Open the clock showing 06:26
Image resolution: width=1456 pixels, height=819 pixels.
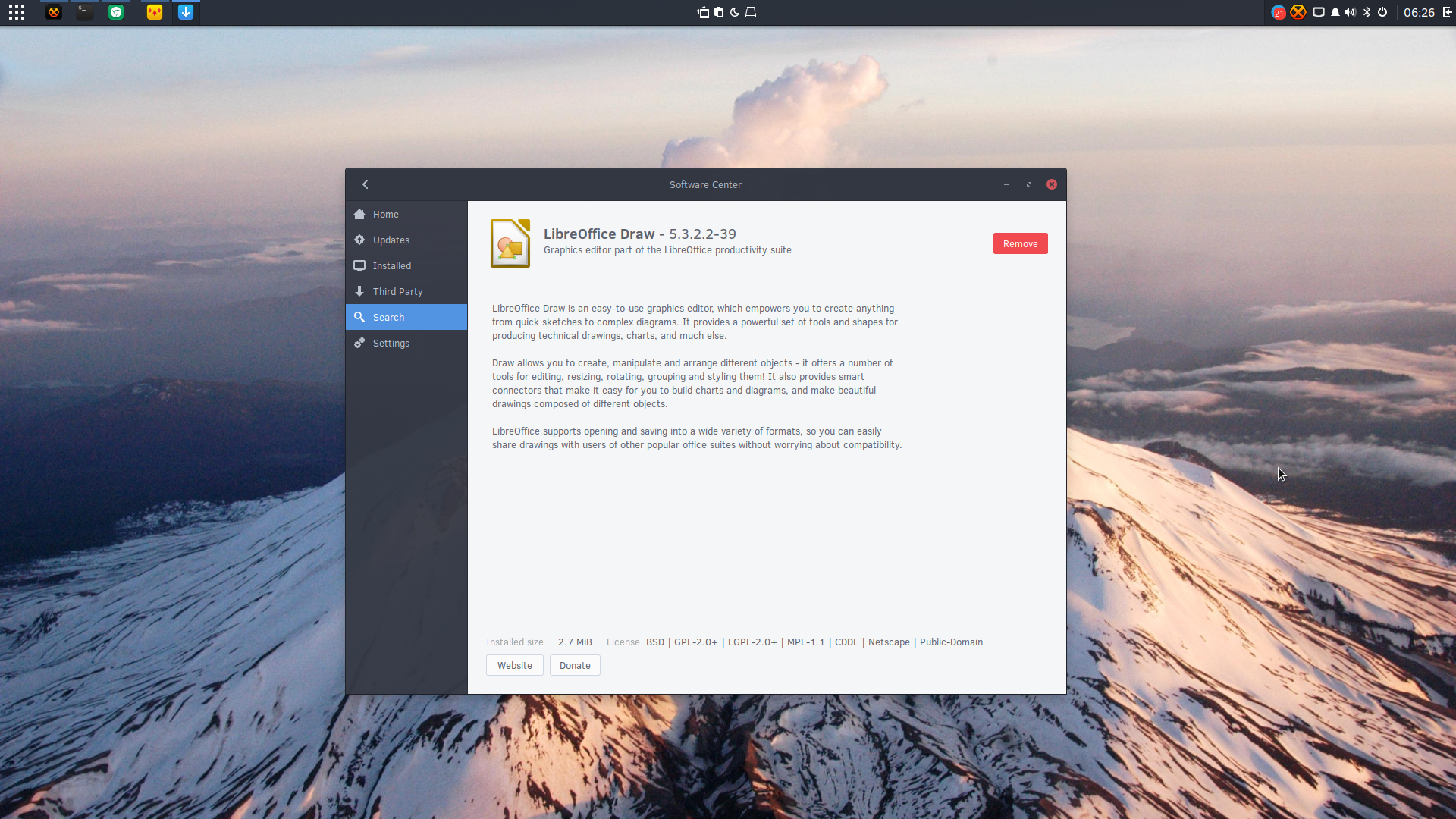pos(1419,12)
